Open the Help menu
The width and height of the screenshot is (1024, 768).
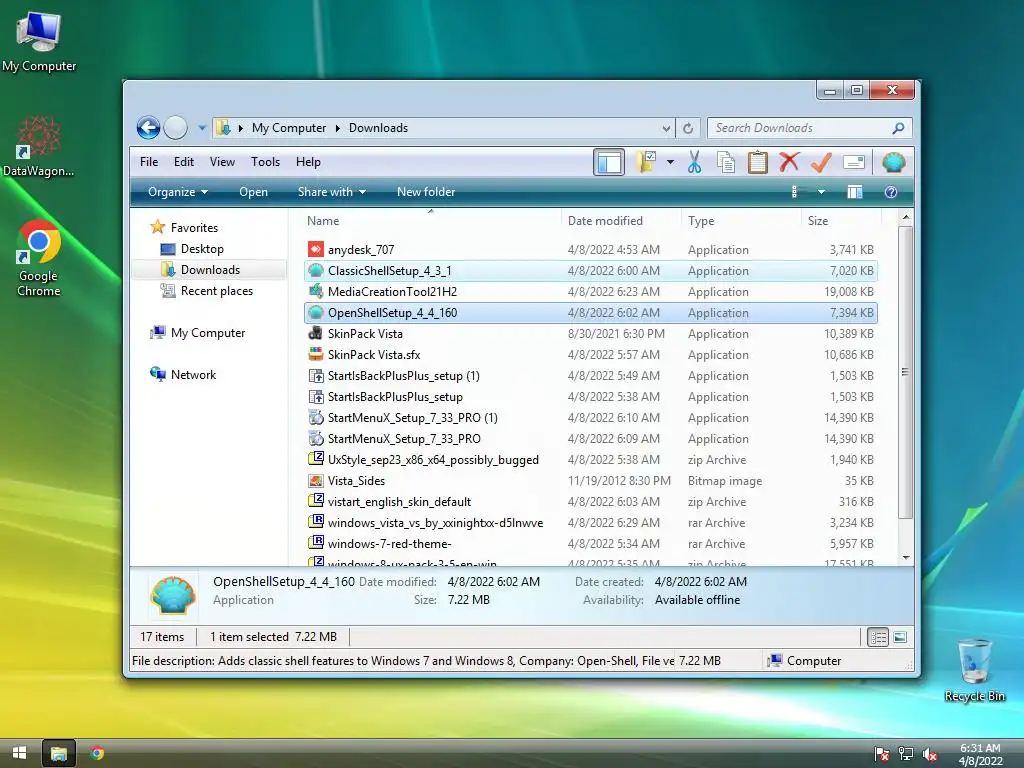[308, 162]
